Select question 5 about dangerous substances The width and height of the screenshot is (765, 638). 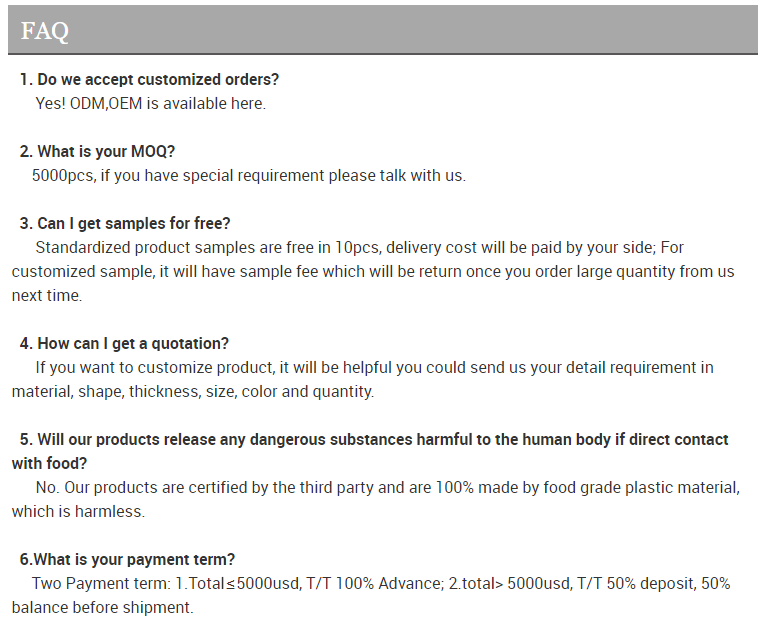click(x=374, y=439)
